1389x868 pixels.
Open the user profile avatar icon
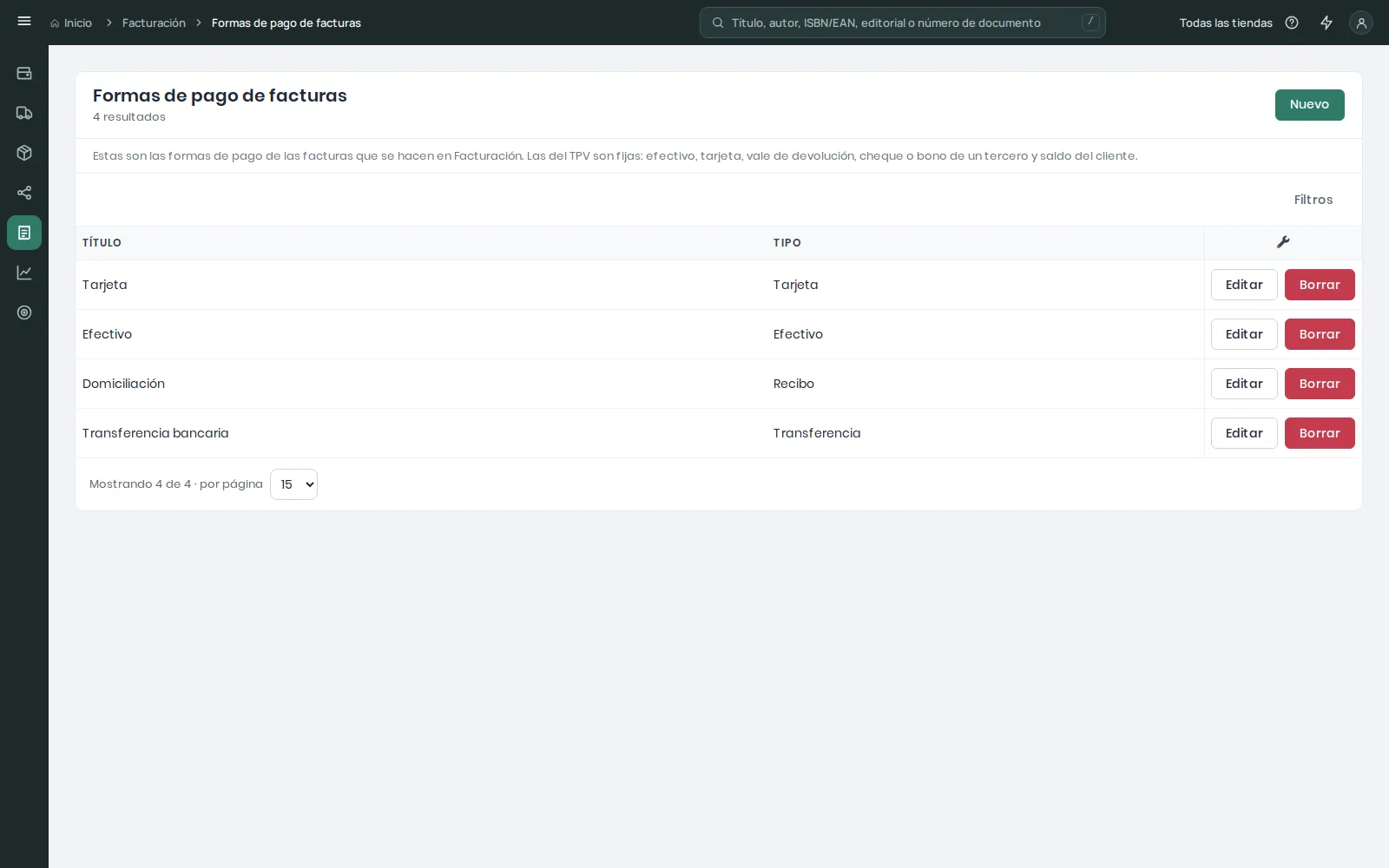click(1361, 23)
